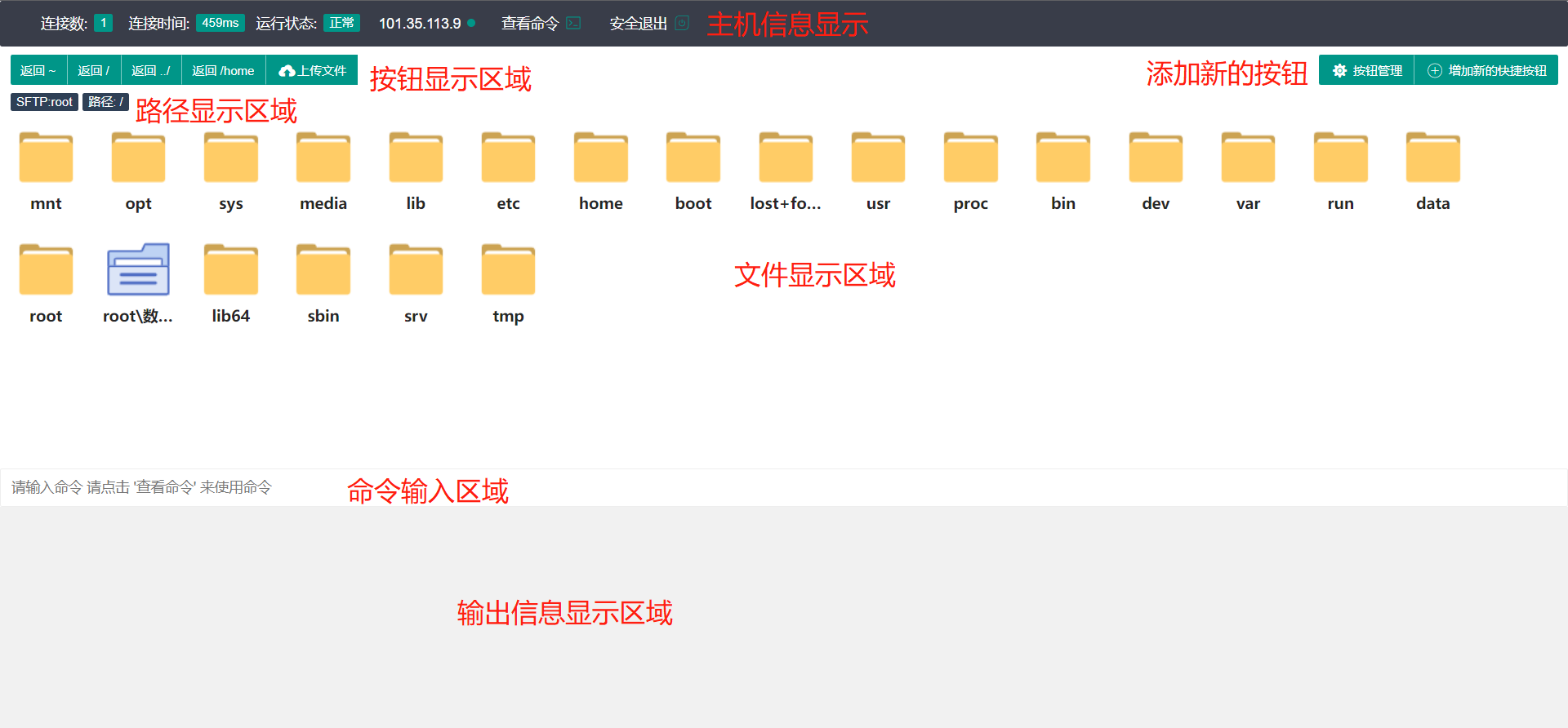Click the 459ms connection time badge
Screen dimensions: 1568x728
click(220, 23)
